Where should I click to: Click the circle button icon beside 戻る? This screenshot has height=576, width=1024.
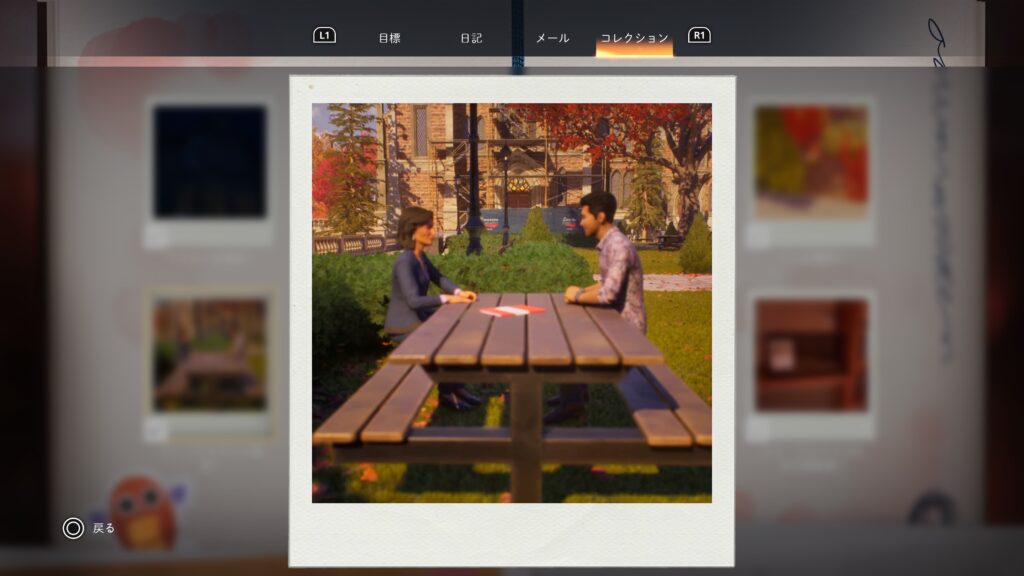point(73,528)
